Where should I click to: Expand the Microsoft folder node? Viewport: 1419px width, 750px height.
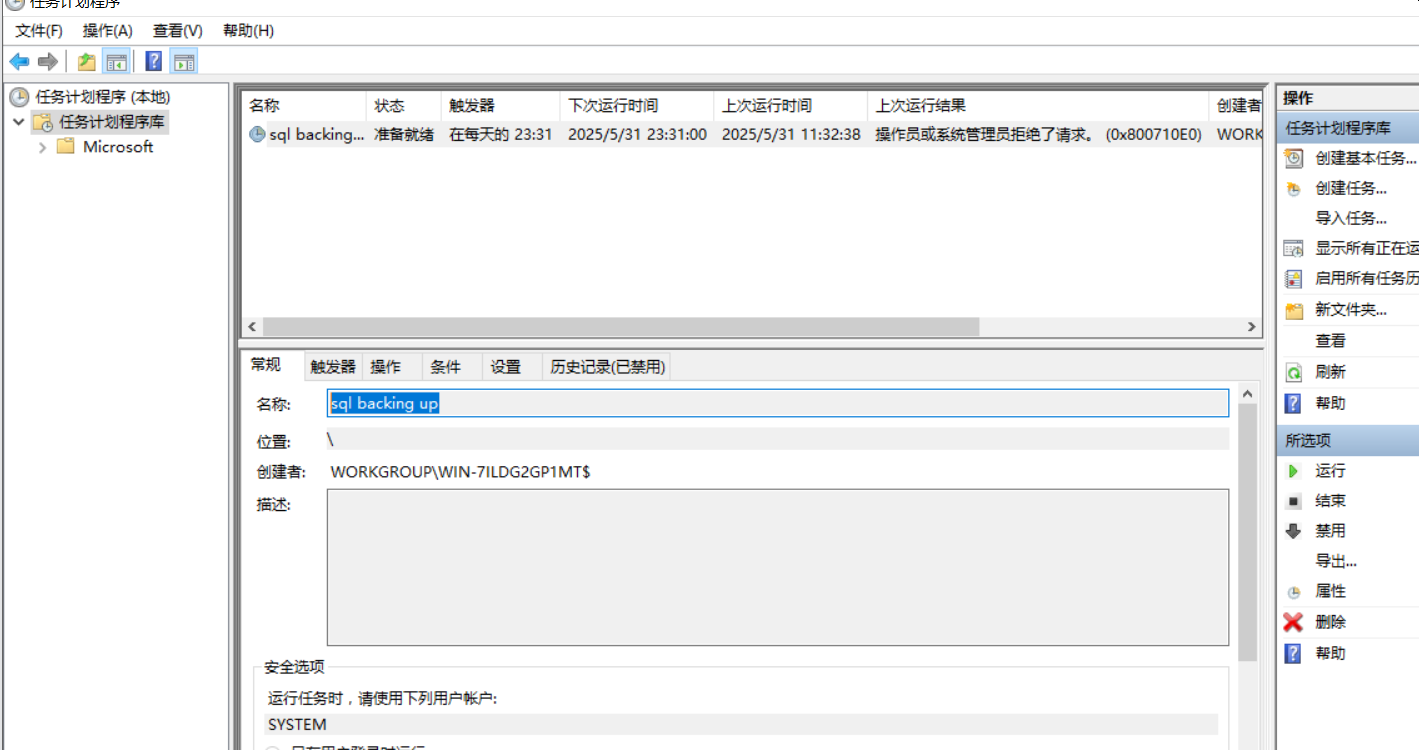coord(41,146)
